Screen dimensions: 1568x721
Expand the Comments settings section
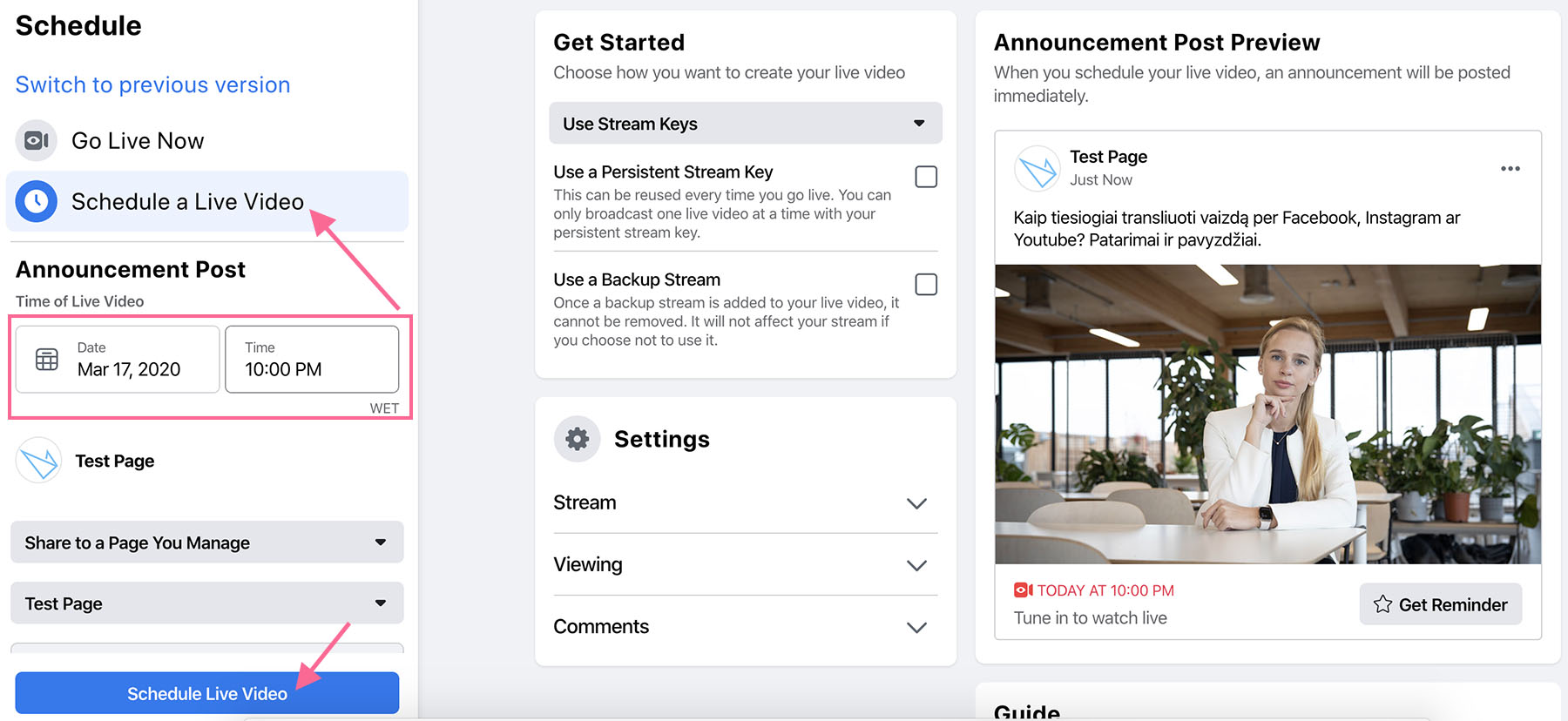click(x=746, y=627)
